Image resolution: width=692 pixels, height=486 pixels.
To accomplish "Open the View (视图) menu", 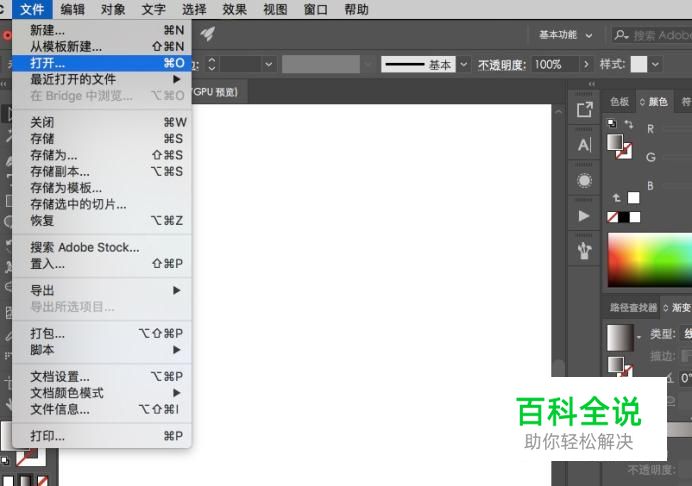I will [x=275, y=9].
